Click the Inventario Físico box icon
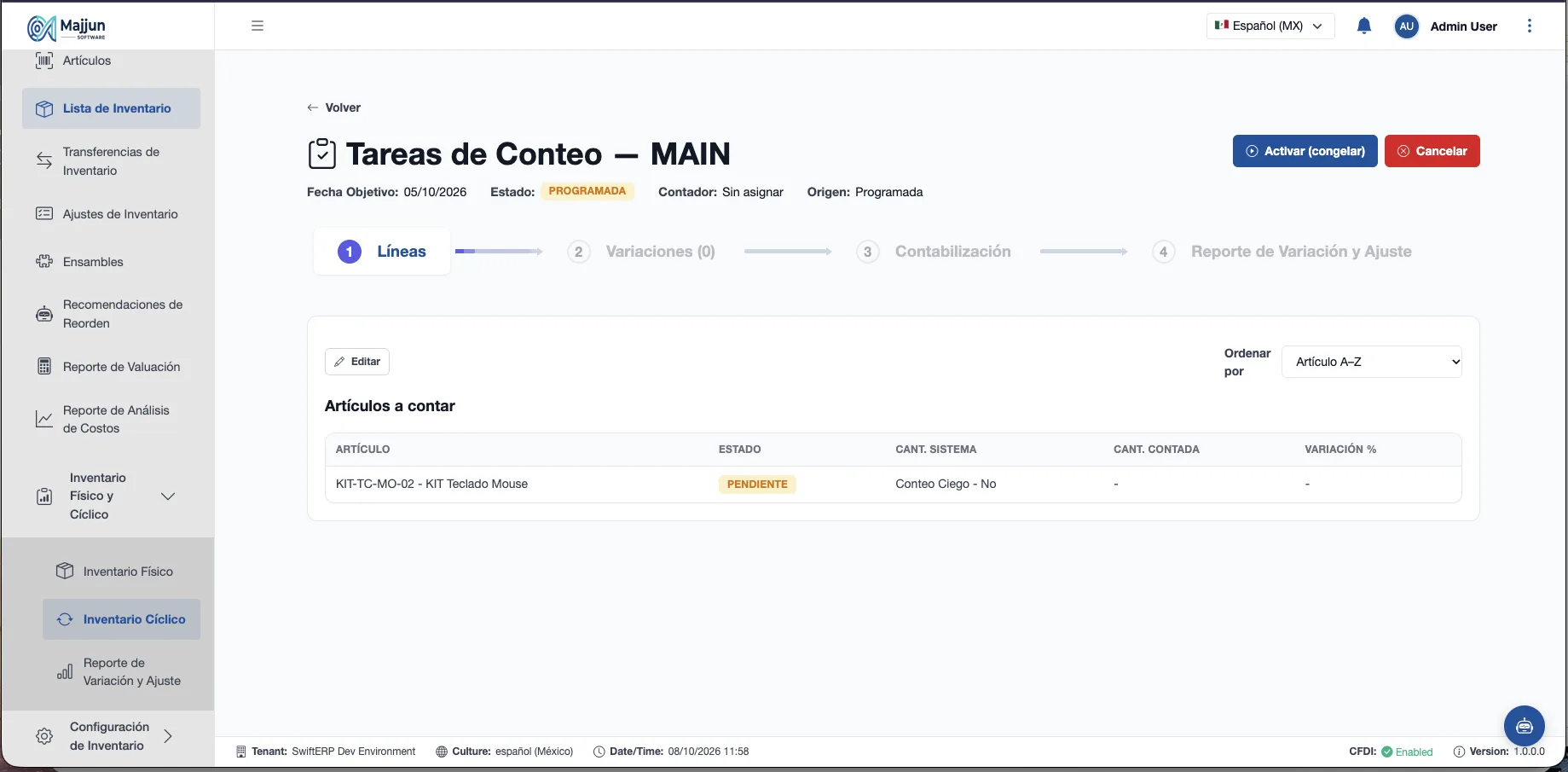The height and width of the screenshot is (772, 1568). pyautogui.click(x=65, y=572)
